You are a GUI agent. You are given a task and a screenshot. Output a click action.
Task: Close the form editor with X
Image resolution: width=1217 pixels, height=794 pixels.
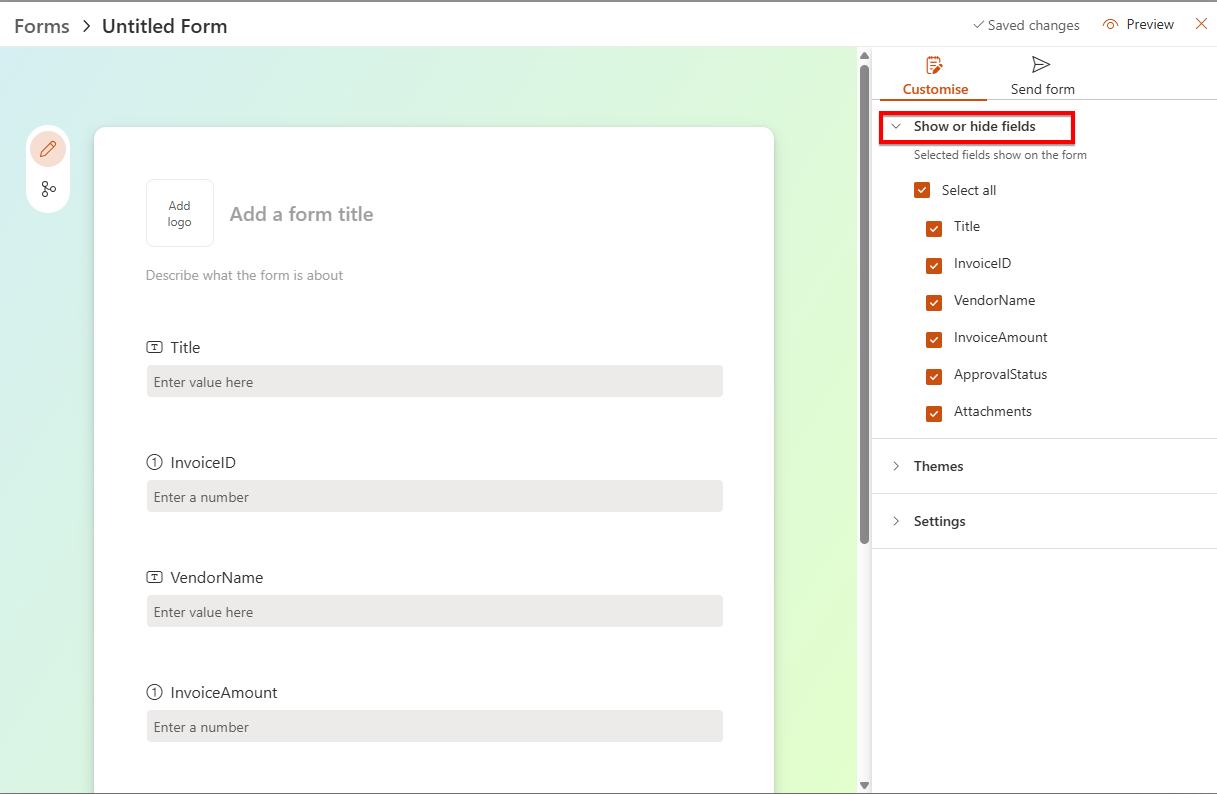[1201, 24]
